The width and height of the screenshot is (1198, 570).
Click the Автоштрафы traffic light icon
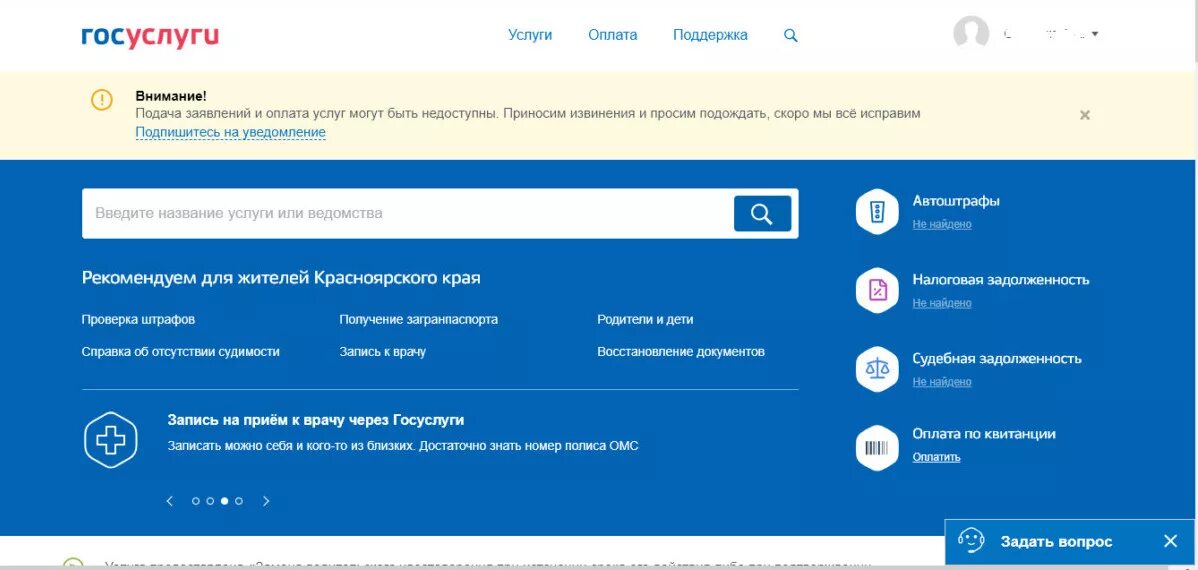tap(877, 211)
